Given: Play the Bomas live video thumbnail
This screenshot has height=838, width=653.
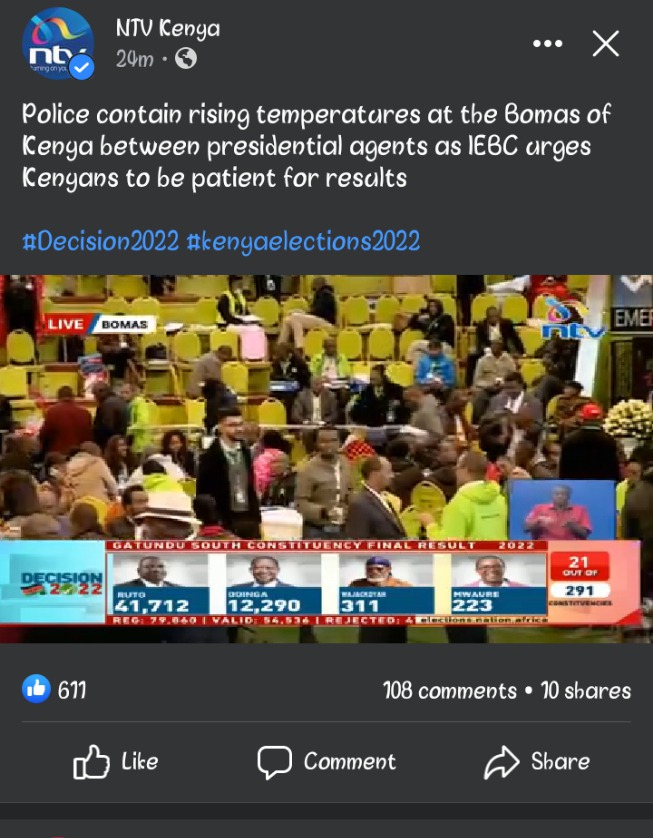Looking at the screenshot, I should click(x=326, y=459).
